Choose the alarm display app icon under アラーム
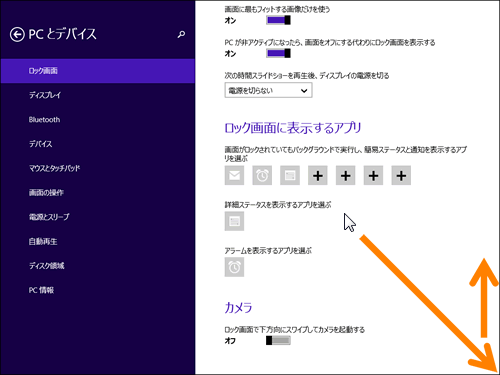The image size is (500, 375). click(234, 267)
